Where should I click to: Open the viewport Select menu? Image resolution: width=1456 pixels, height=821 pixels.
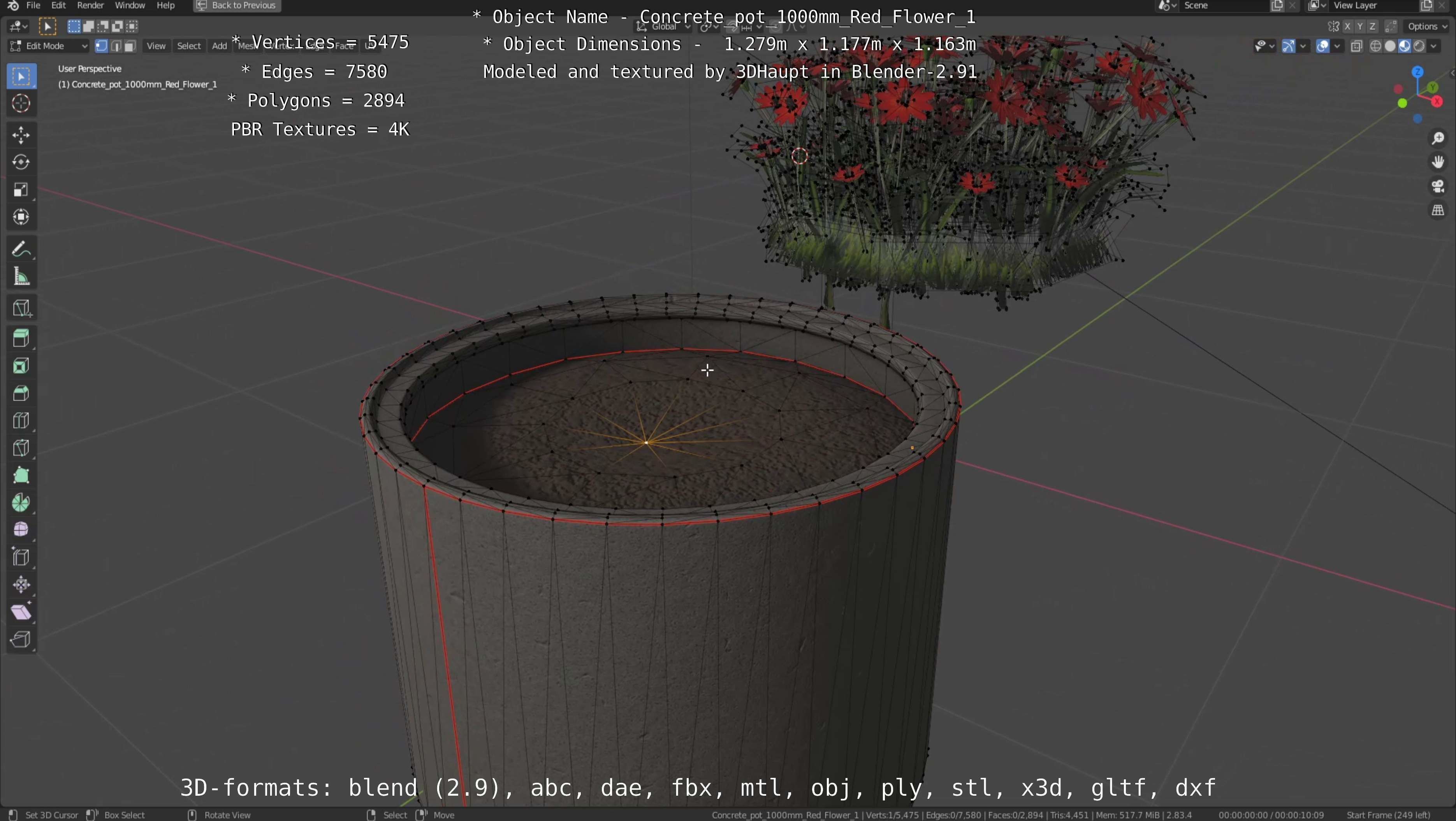(x=189, y=46)
